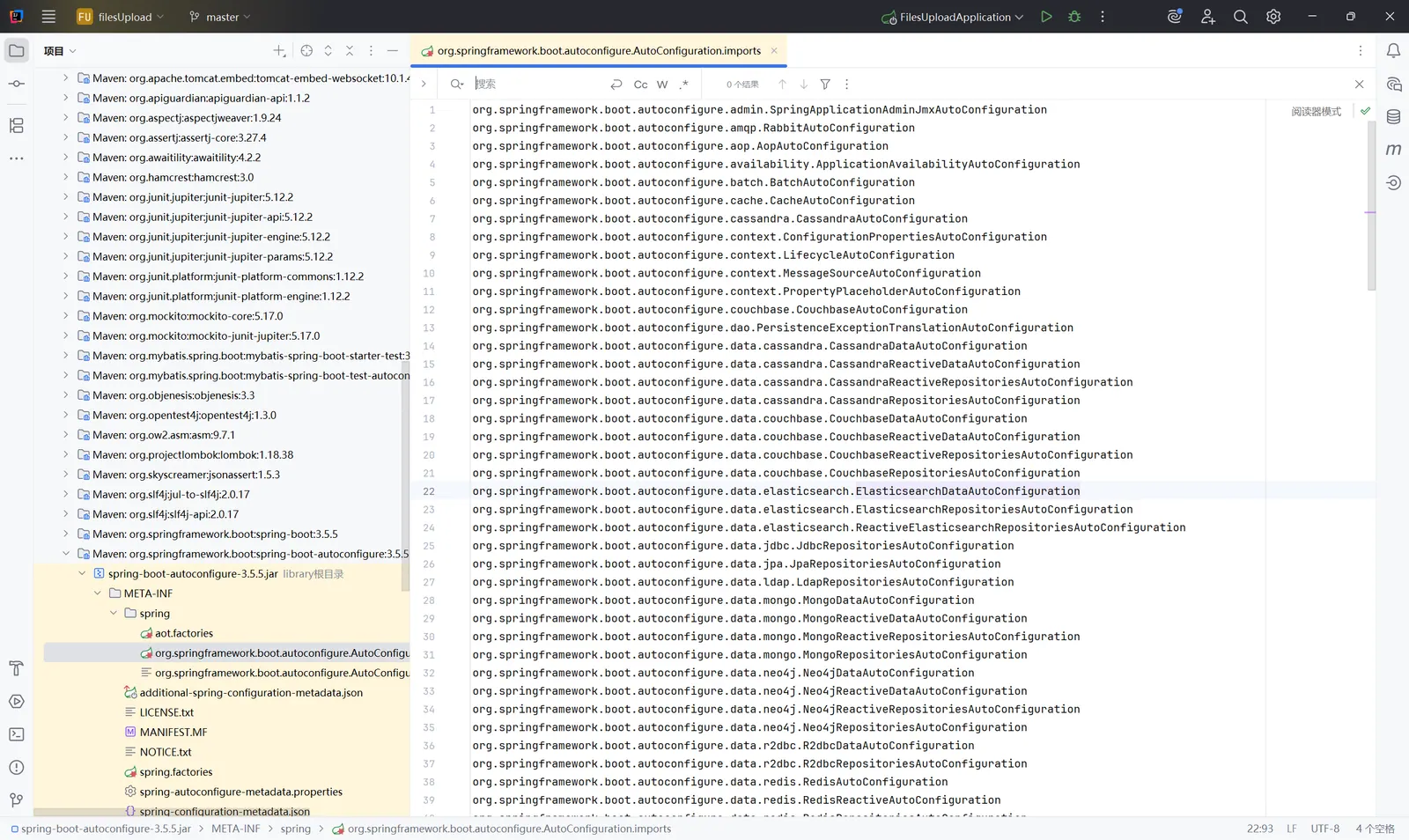Image resolution: width=1409 pixels, height=840 pixels.
Task: Open the main hamburger menu
Action: coord(48,17)
